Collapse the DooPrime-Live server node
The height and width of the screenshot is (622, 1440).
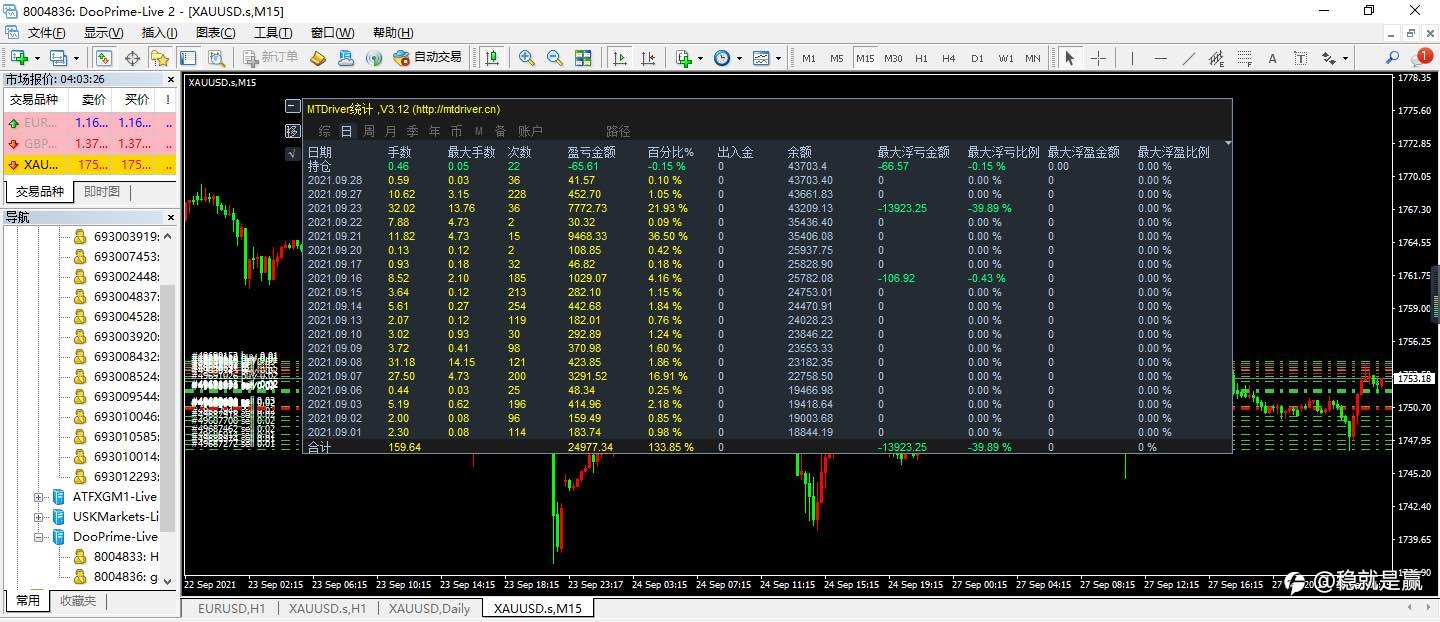pos(39,537)
